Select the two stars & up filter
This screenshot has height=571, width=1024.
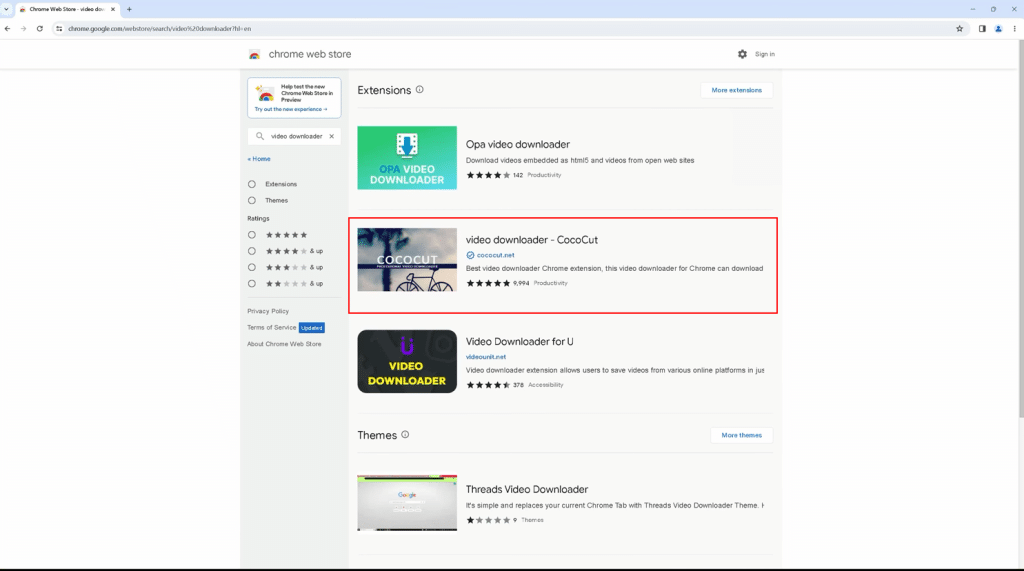(x=252, y=284)
